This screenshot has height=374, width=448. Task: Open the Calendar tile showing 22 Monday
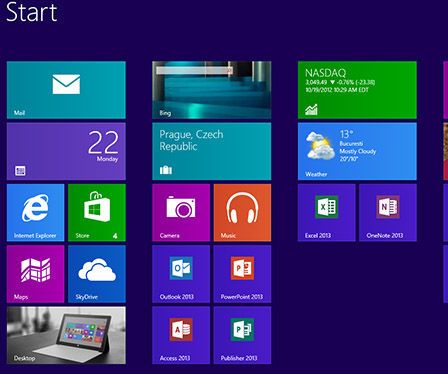66,151
